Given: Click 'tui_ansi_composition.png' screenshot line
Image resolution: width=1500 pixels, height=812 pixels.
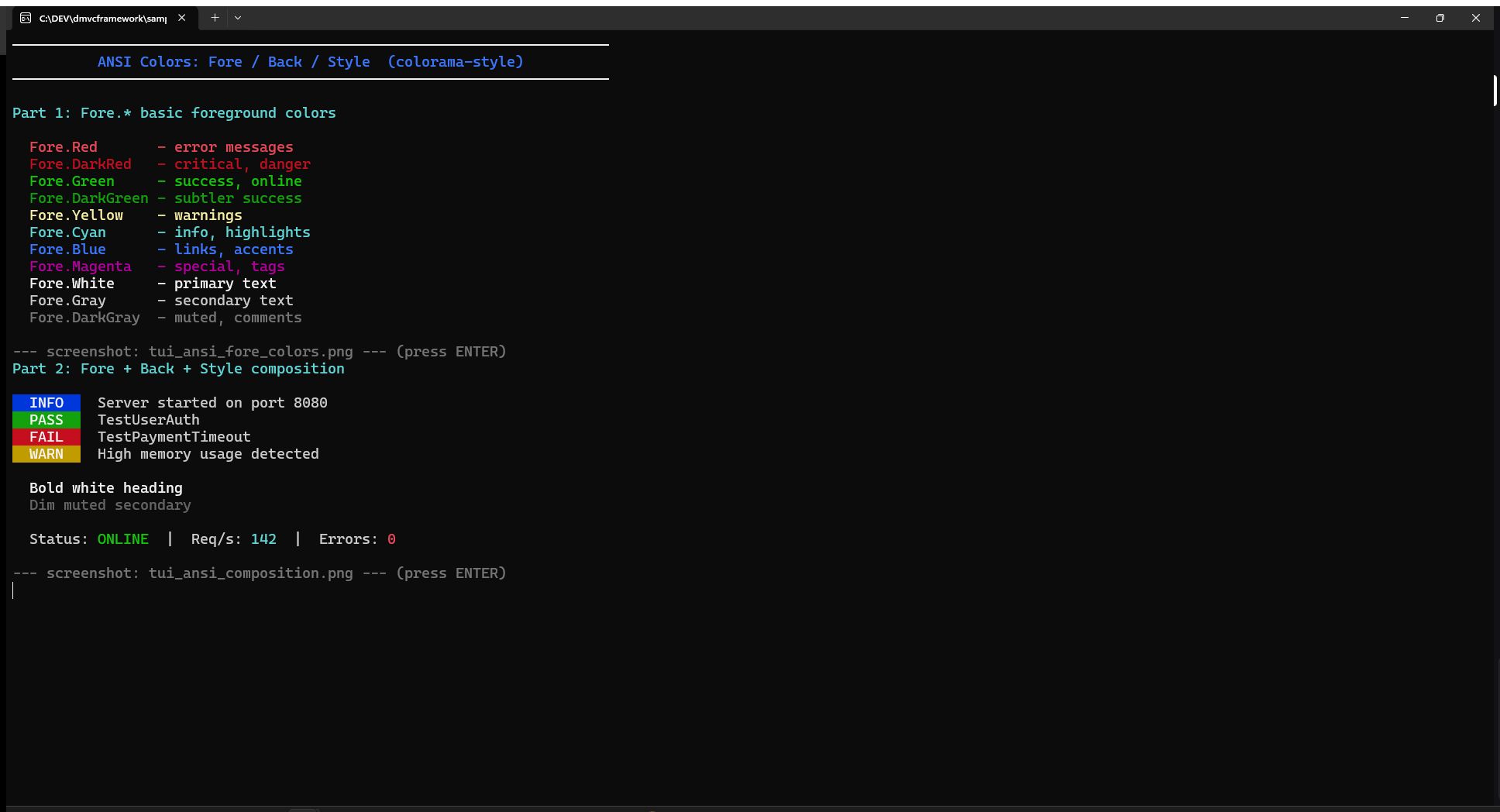Looking at the screenshot, I should point(260,573).
